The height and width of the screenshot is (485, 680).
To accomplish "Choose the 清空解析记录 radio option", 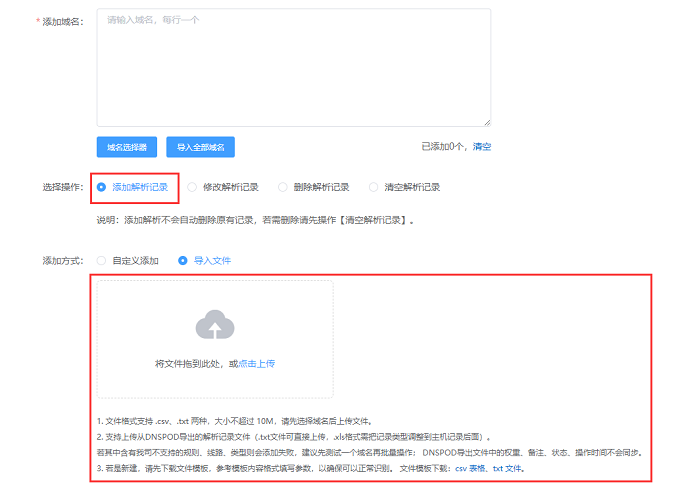I will pyautogui.click(x=374, y=187).
